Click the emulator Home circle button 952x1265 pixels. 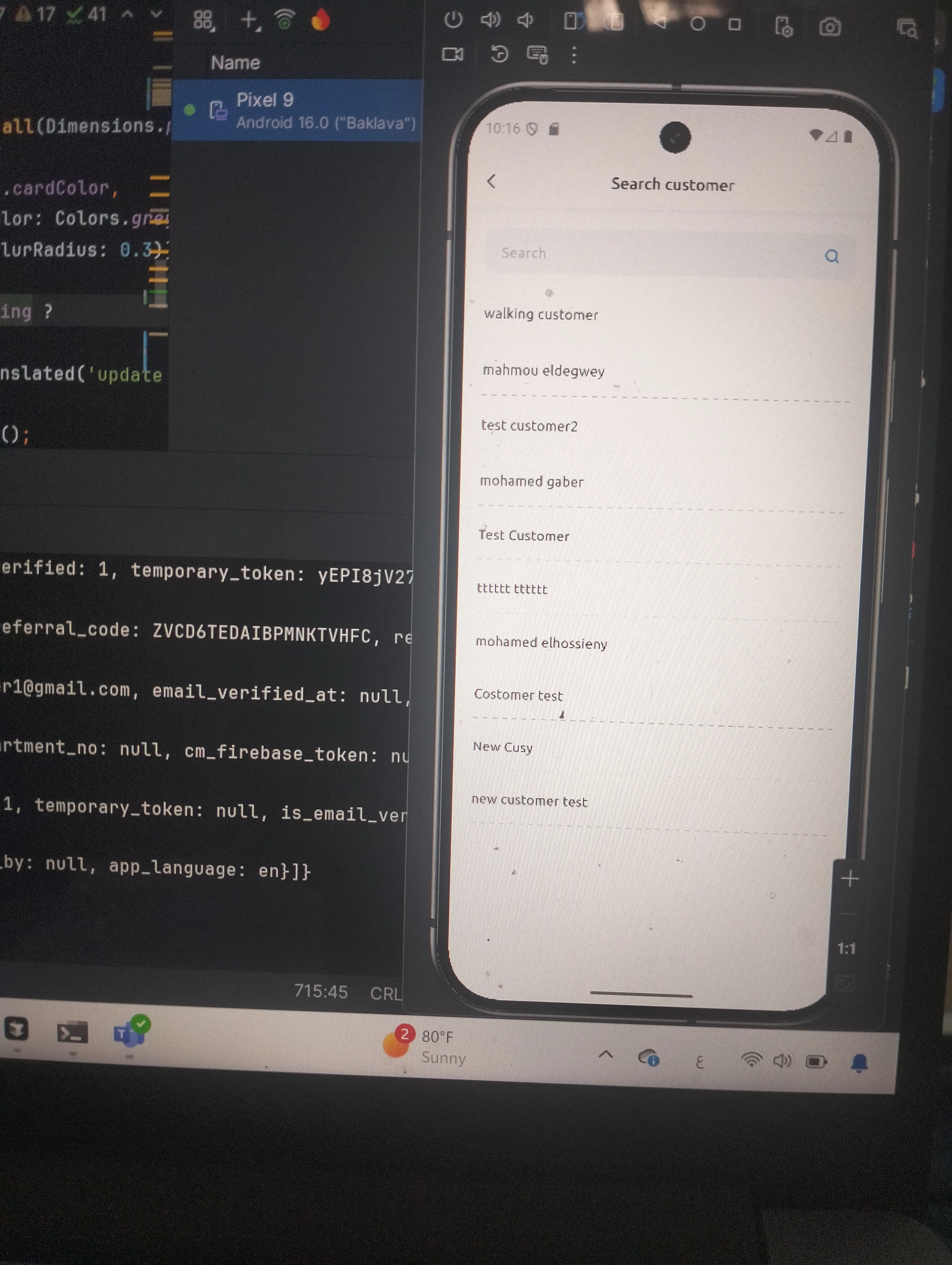click(x=697, y=24)
